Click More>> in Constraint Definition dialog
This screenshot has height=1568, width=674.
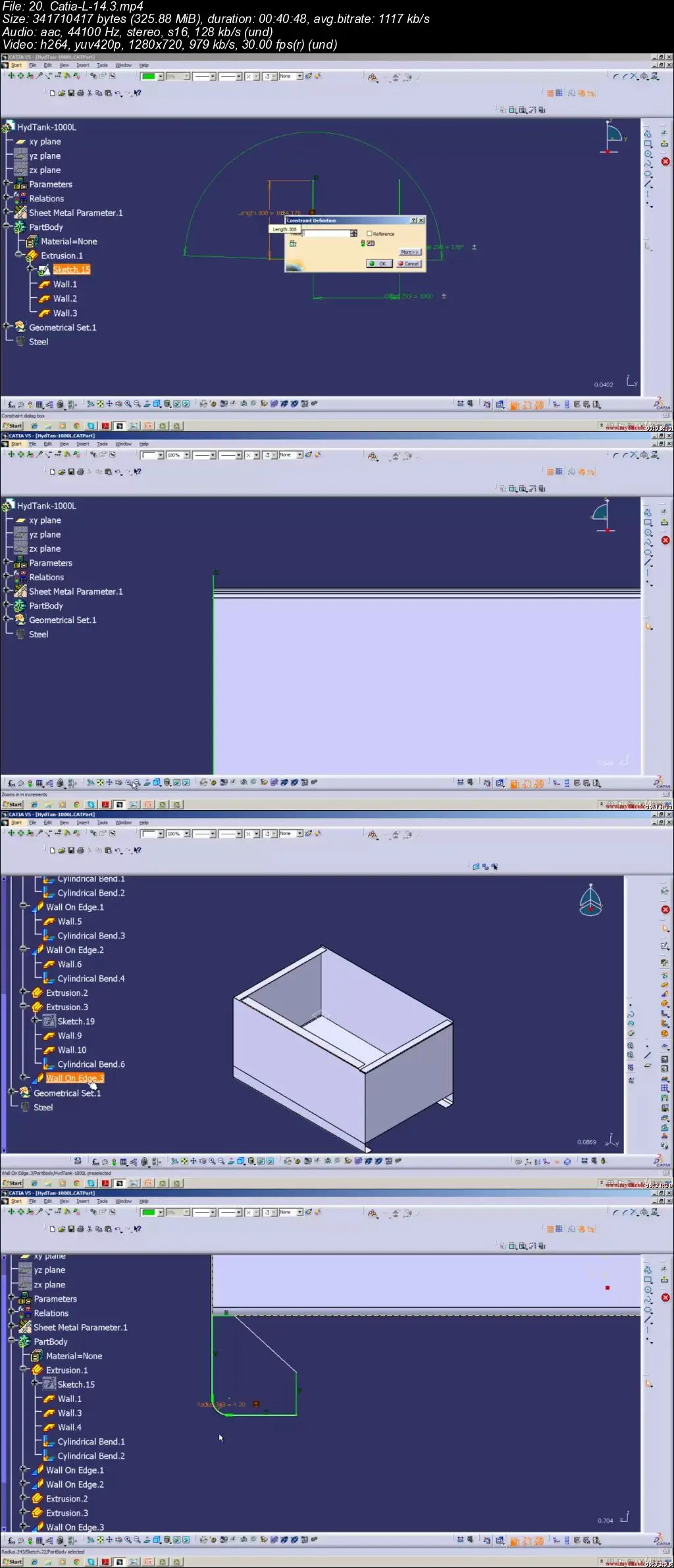pos(409,252)
